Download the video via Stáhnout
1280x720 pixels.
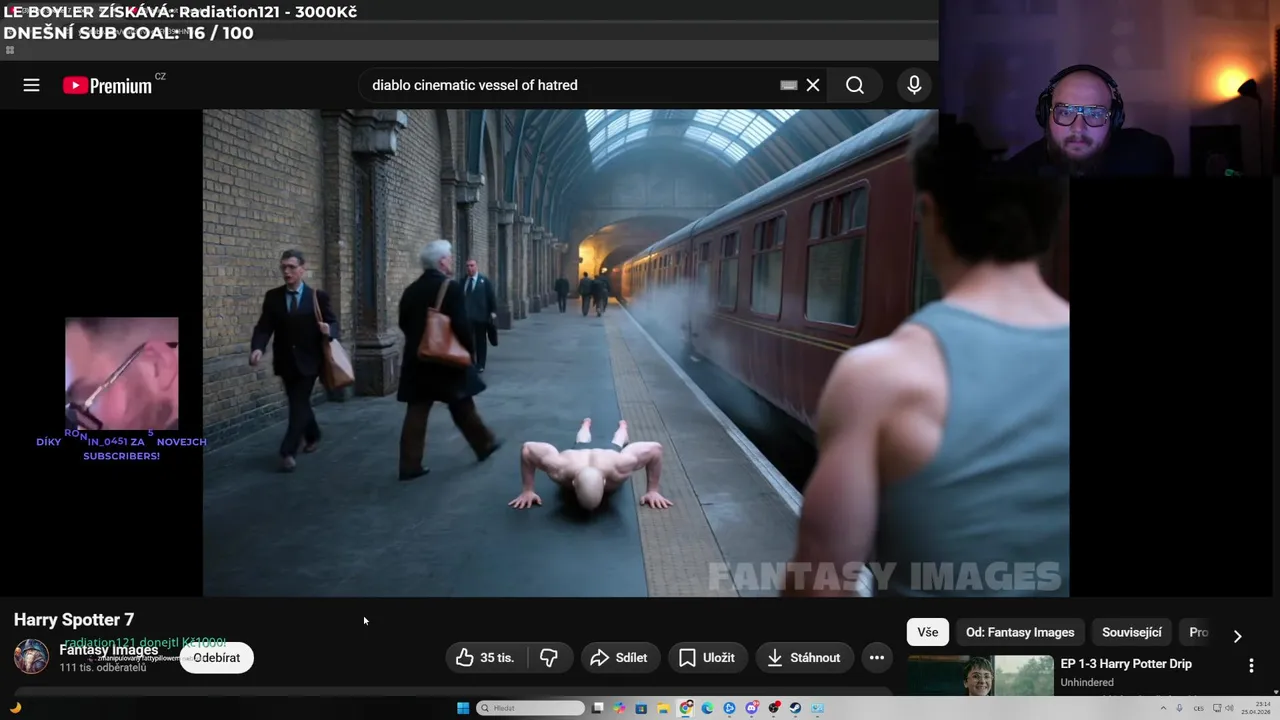point(803,657)
